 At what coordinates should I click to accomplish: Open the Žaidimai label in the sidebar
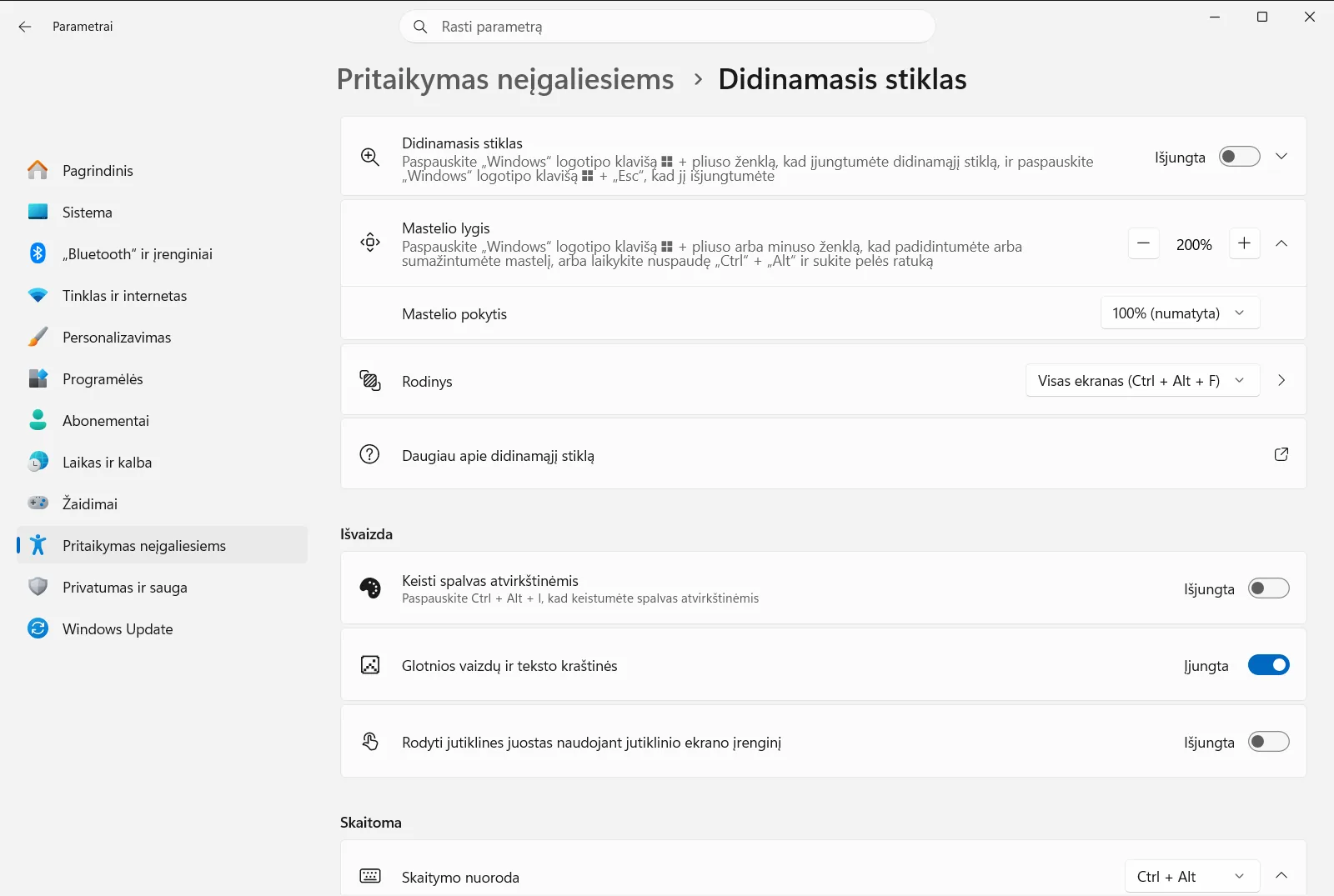click(90, 503)
